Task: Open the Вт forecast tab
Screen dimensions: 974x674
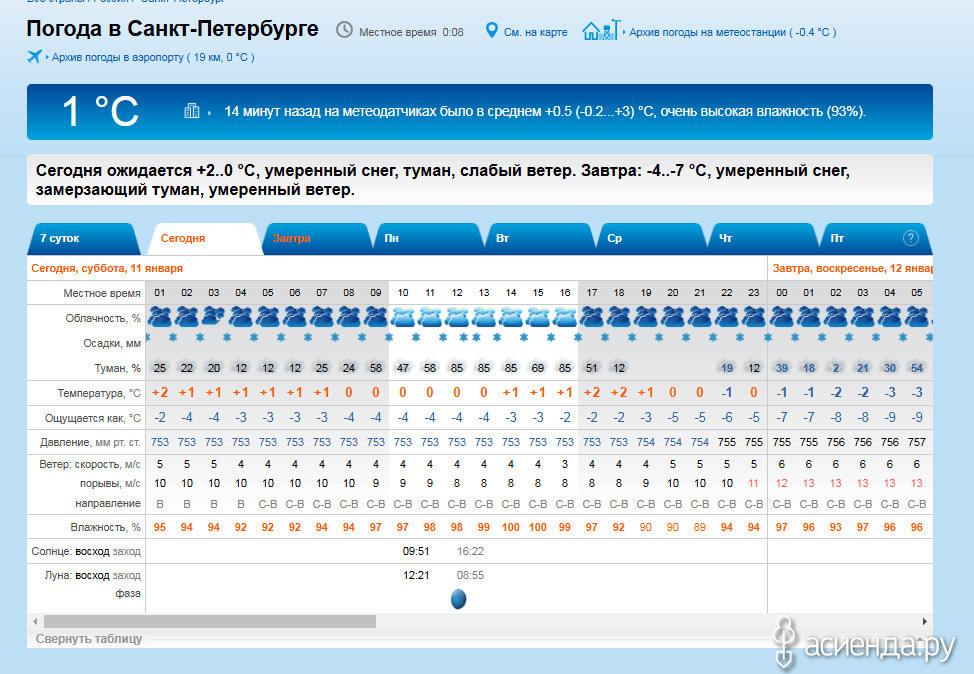Action: [x=538, y=239]
